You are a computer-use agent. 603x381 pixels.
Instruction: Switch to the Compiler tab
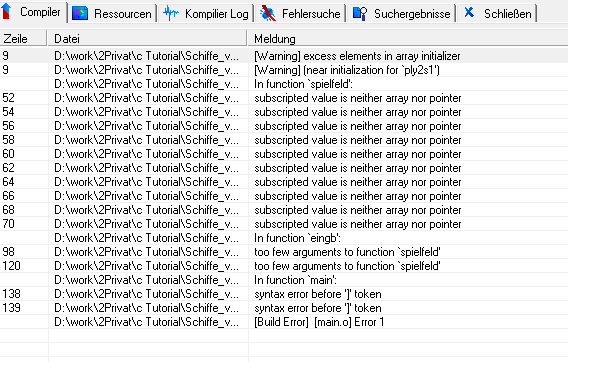[34, 12]
